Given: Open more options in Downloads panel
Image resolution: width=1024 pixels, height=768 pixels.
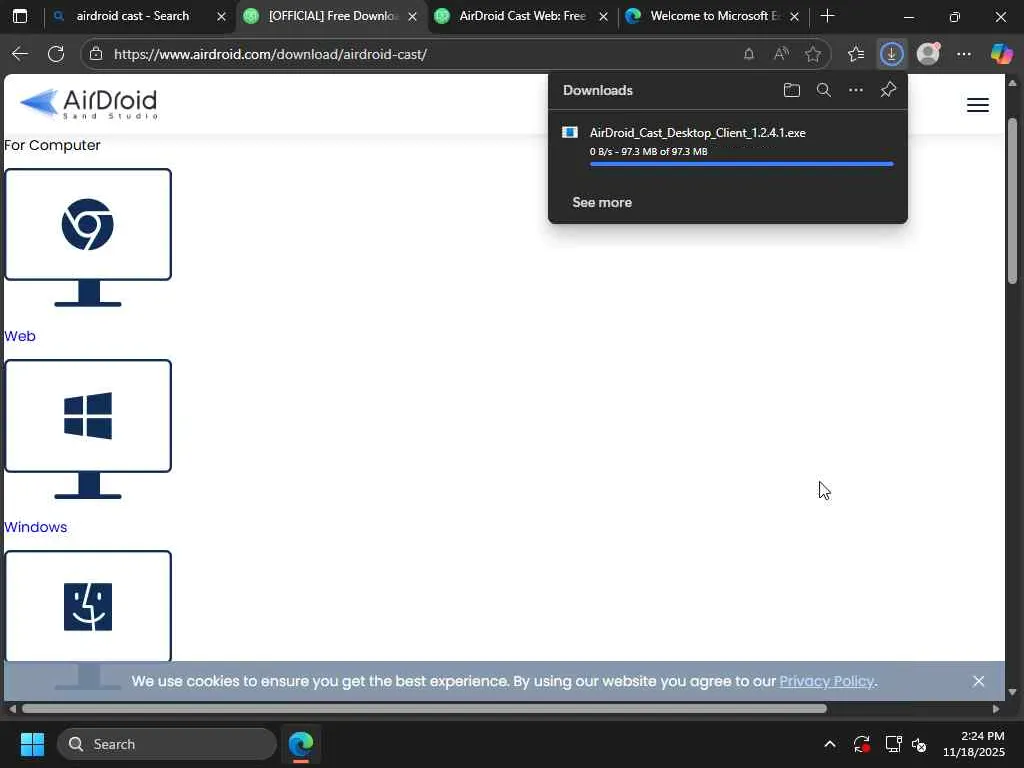Looking at the screenshot, I should pos(856,90).
